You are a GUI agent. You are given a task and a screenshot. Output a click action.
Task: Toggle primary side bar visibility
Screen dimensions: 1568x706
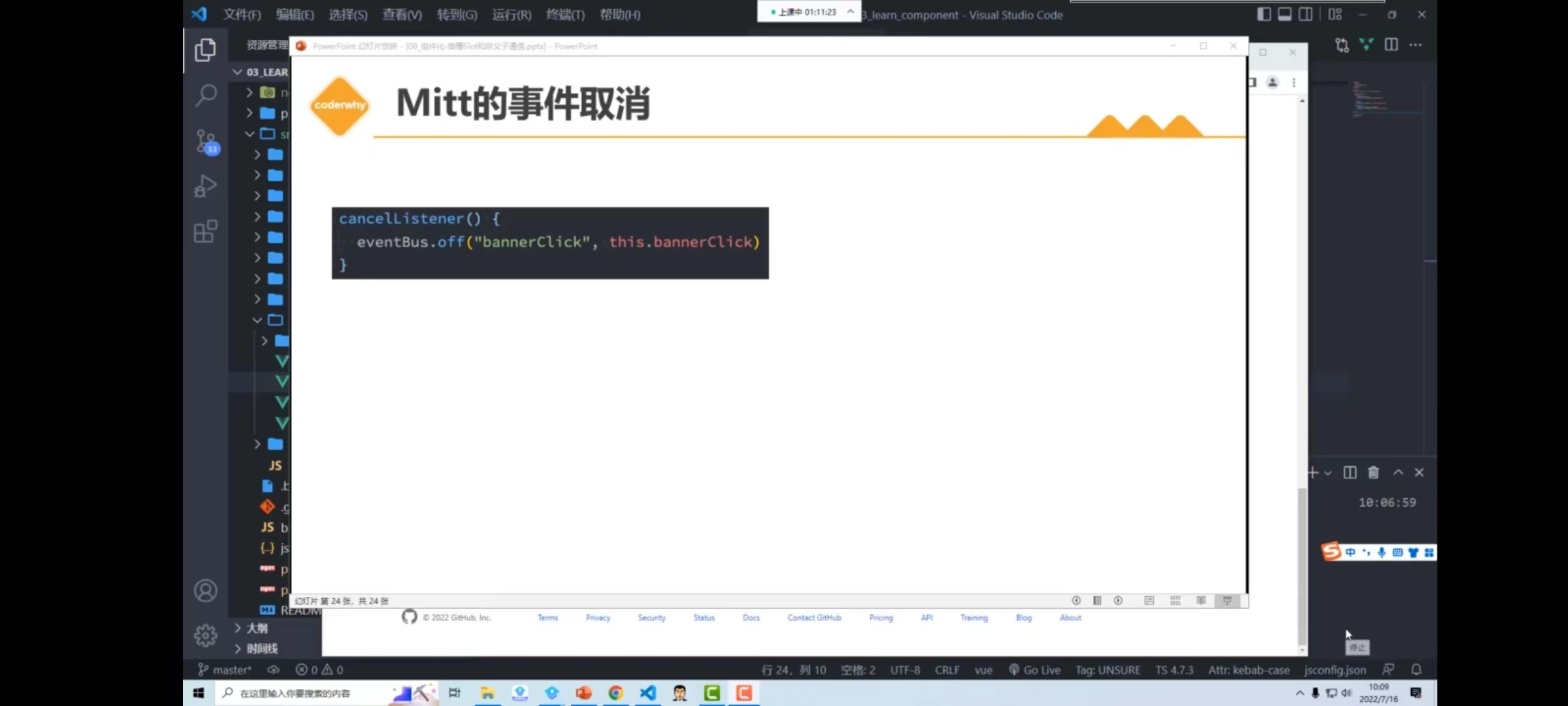[1264, 14]
